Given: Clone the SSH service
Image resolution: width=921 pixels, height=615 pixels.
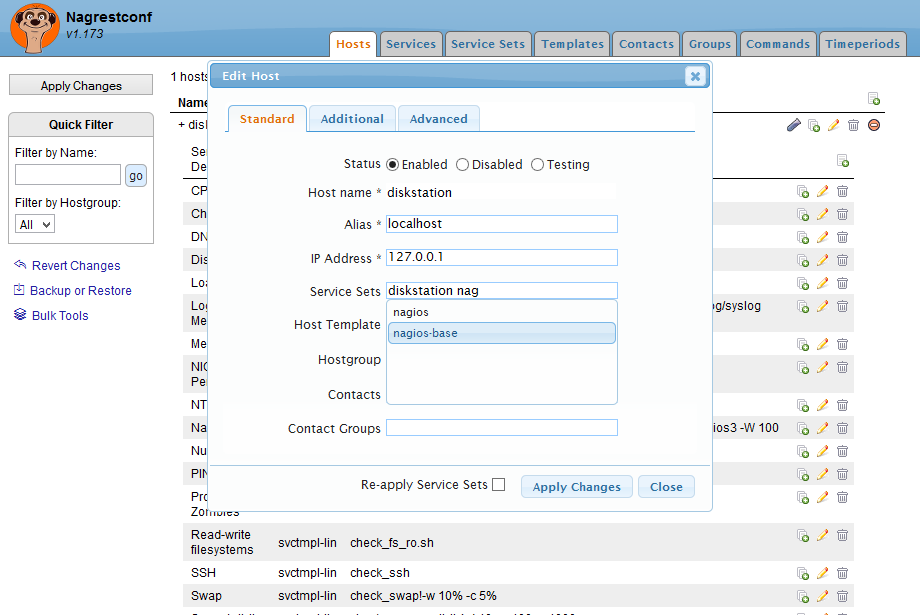Looking at the screenshot, I should tap(803, 573).
